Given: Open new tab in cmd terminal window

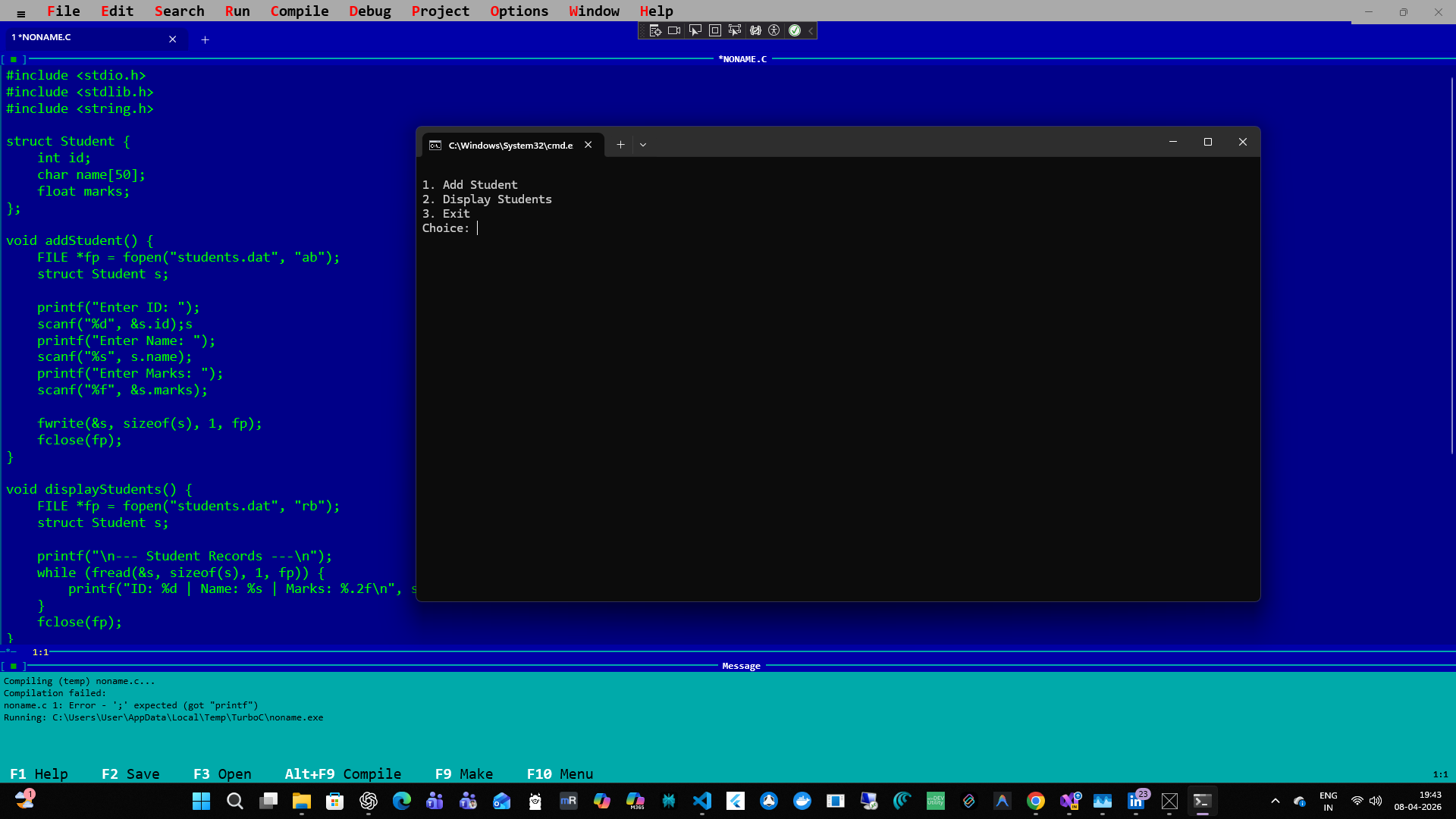Looking at the screenshot, I should [x=620, y=144].
